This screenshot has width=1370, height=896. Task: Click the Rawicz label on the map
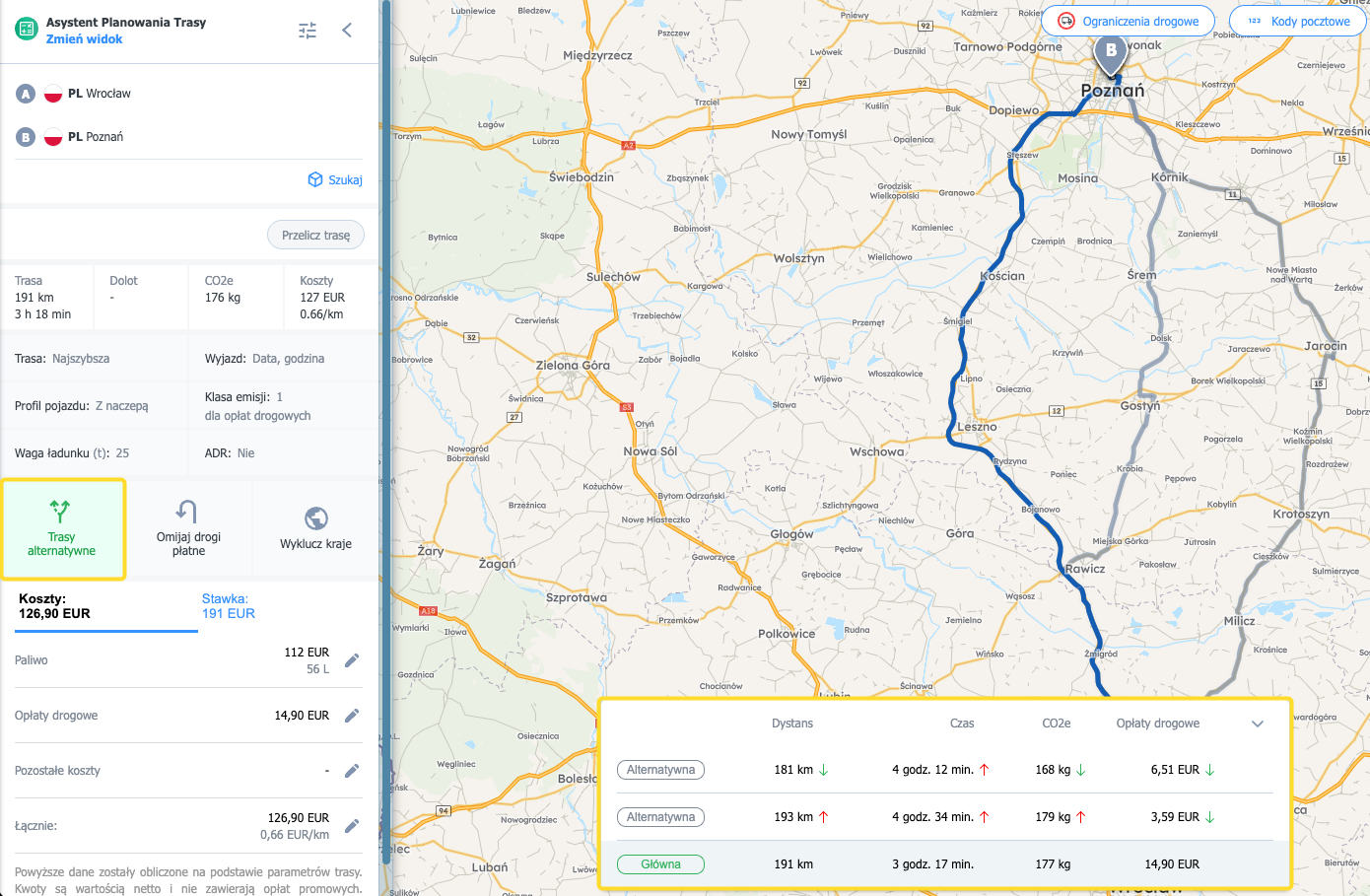point(1085,569)
